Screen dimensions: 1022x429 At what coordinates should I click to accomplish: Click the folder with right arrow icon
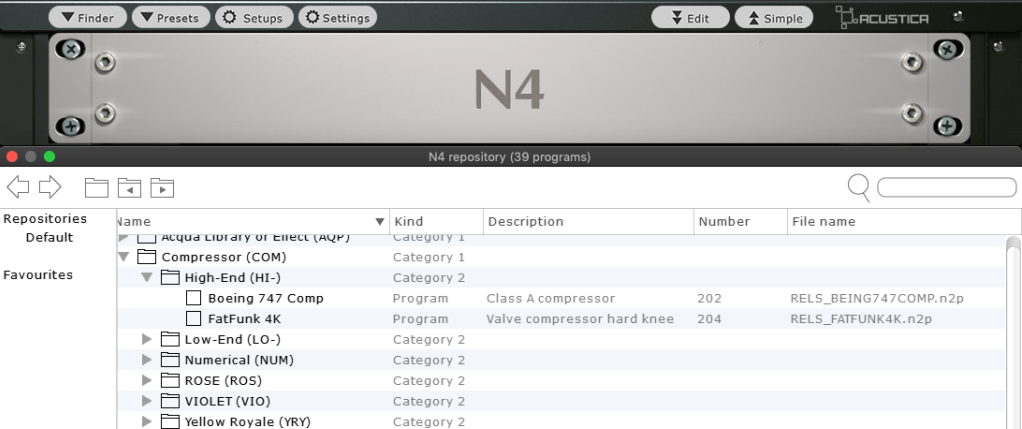coord(162,188)
